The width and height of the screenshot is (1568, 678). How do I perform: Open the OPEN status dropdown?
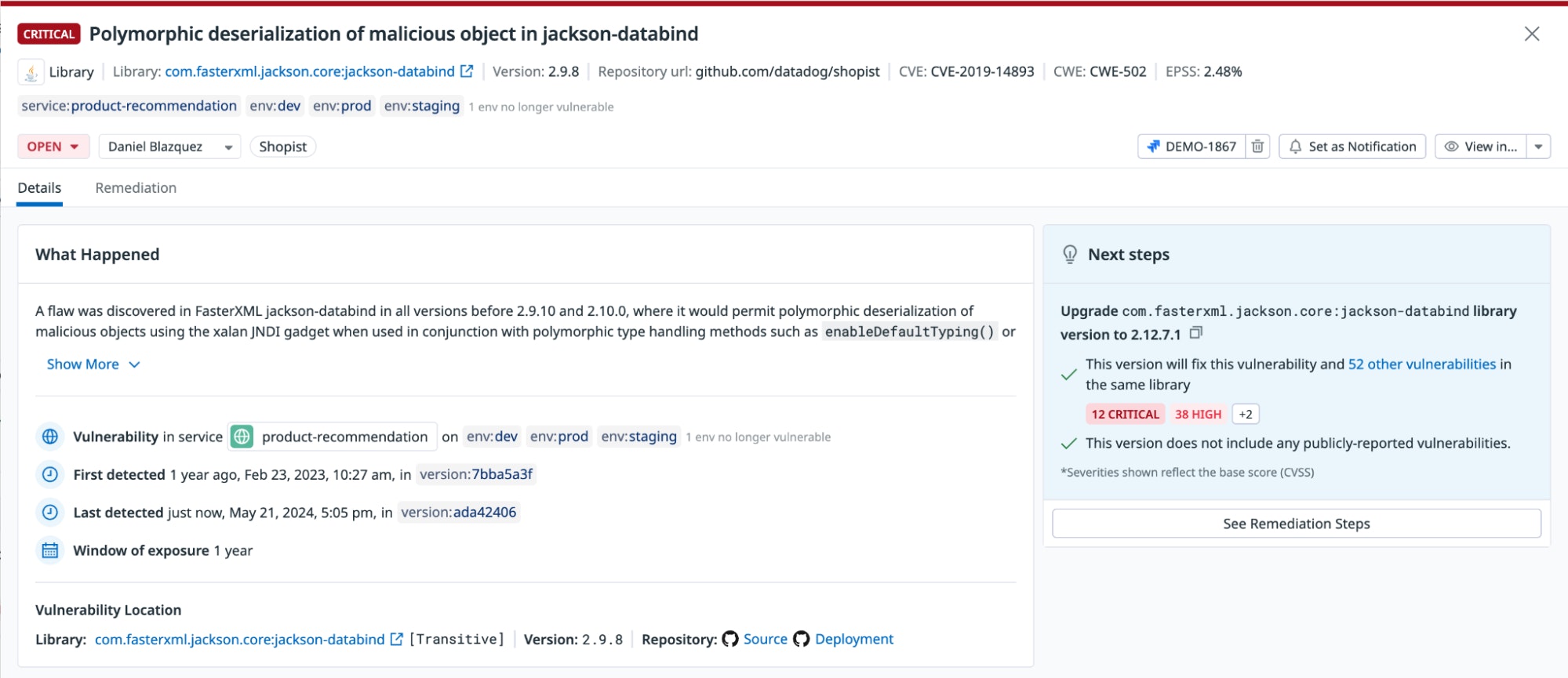(x=53, y=147)
